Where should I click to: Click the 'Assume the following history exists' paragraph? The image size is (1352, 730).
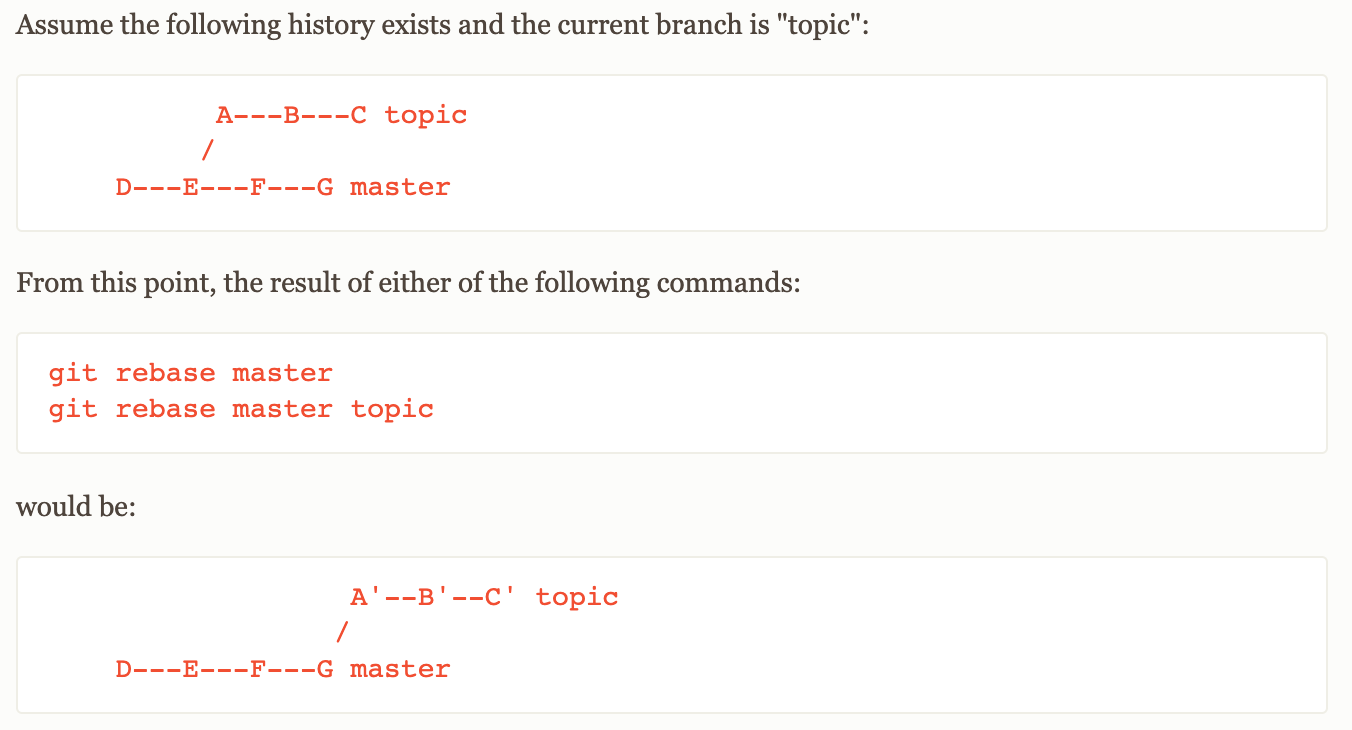443,25
